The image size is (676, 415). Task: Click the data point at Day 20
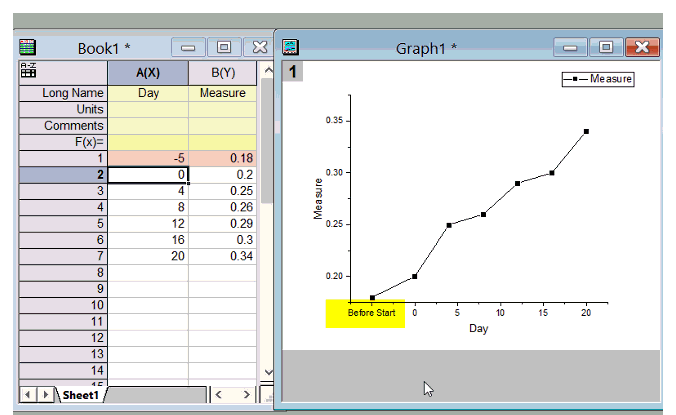click(586, 131)
